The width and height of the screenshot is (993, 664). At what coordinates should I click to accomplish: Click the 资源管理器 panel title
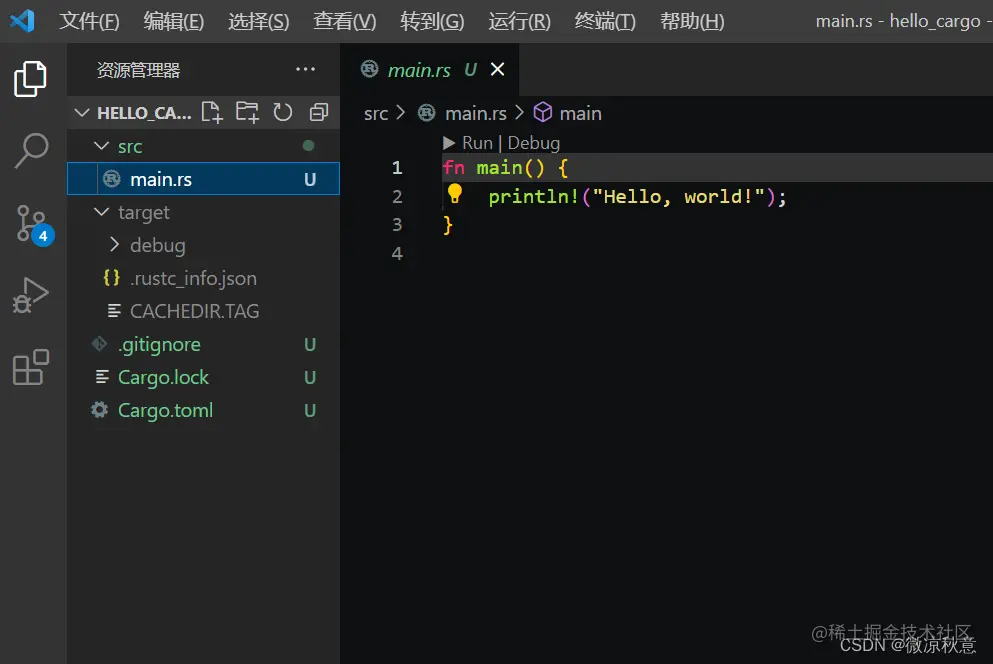pos(138,70)
